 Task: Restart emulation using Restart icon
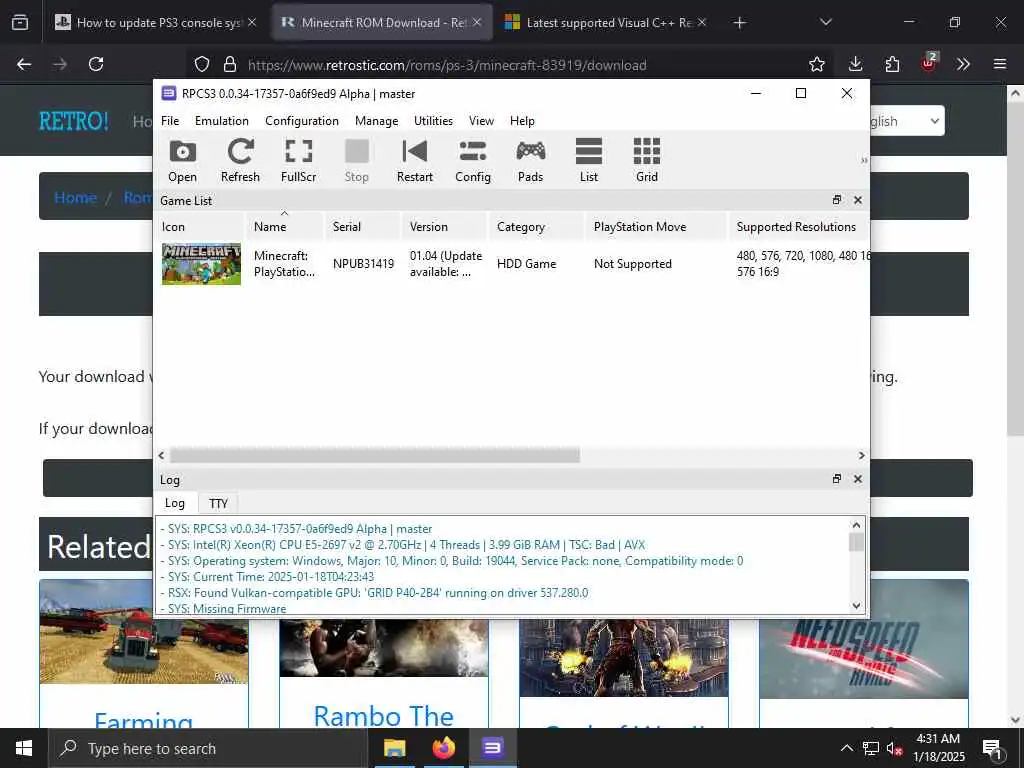pos(415,161)
